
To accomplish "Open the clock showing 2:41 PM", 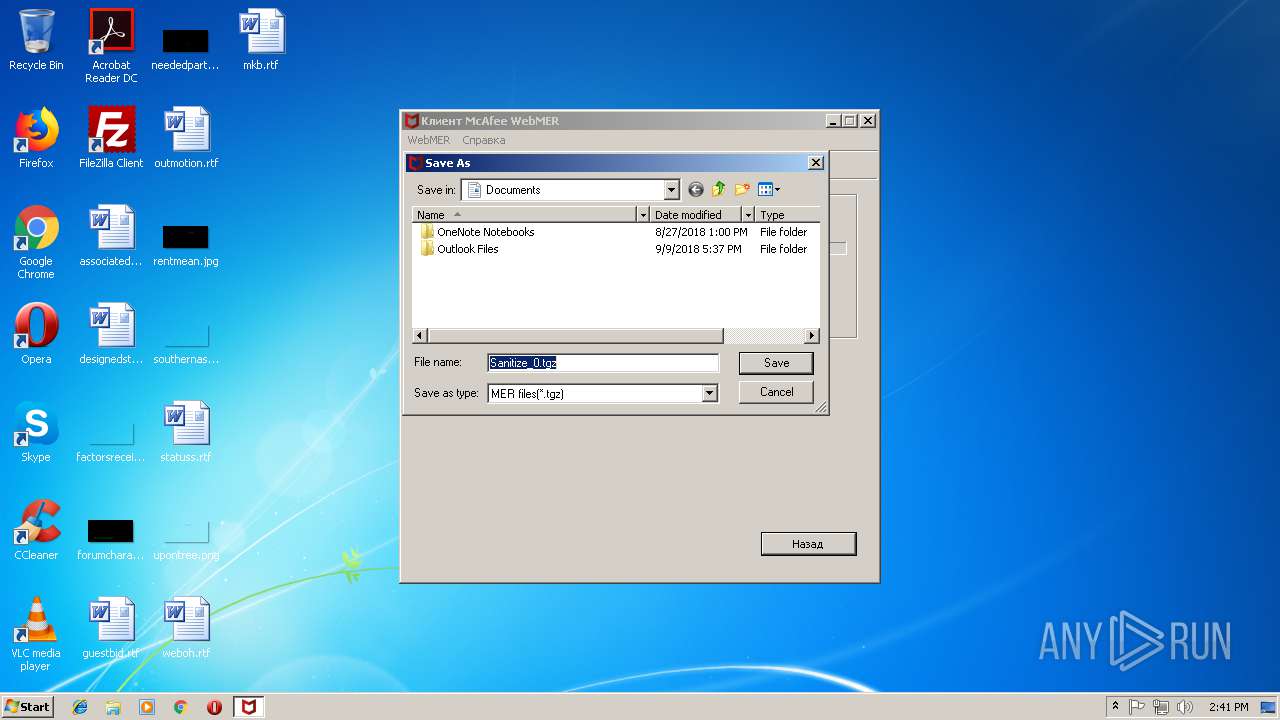I will pyautogui.click(x=1229, y=707).
